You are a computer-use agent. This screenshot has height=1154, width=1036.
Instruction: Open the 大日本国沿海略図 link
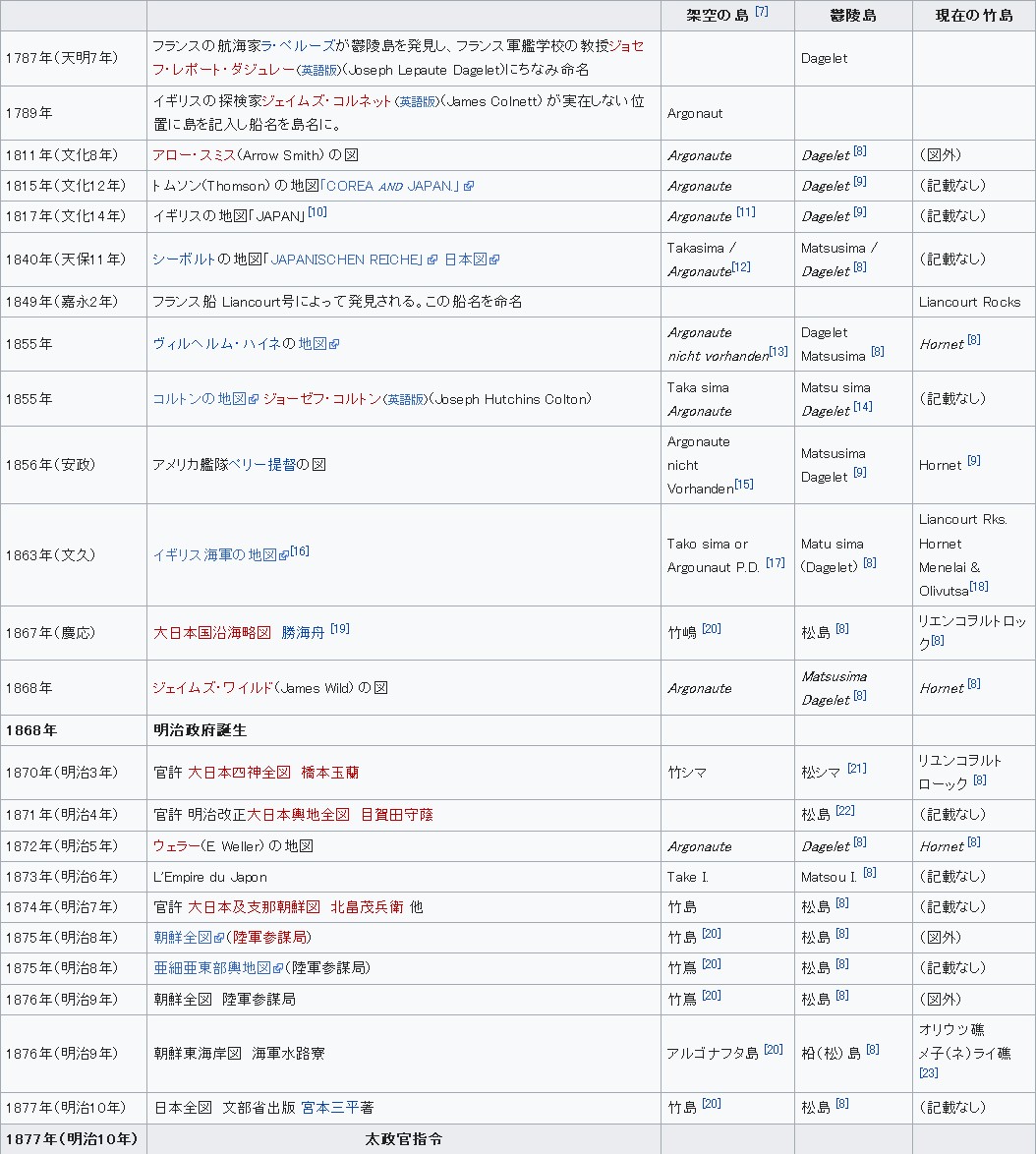[x=212, y=633]
